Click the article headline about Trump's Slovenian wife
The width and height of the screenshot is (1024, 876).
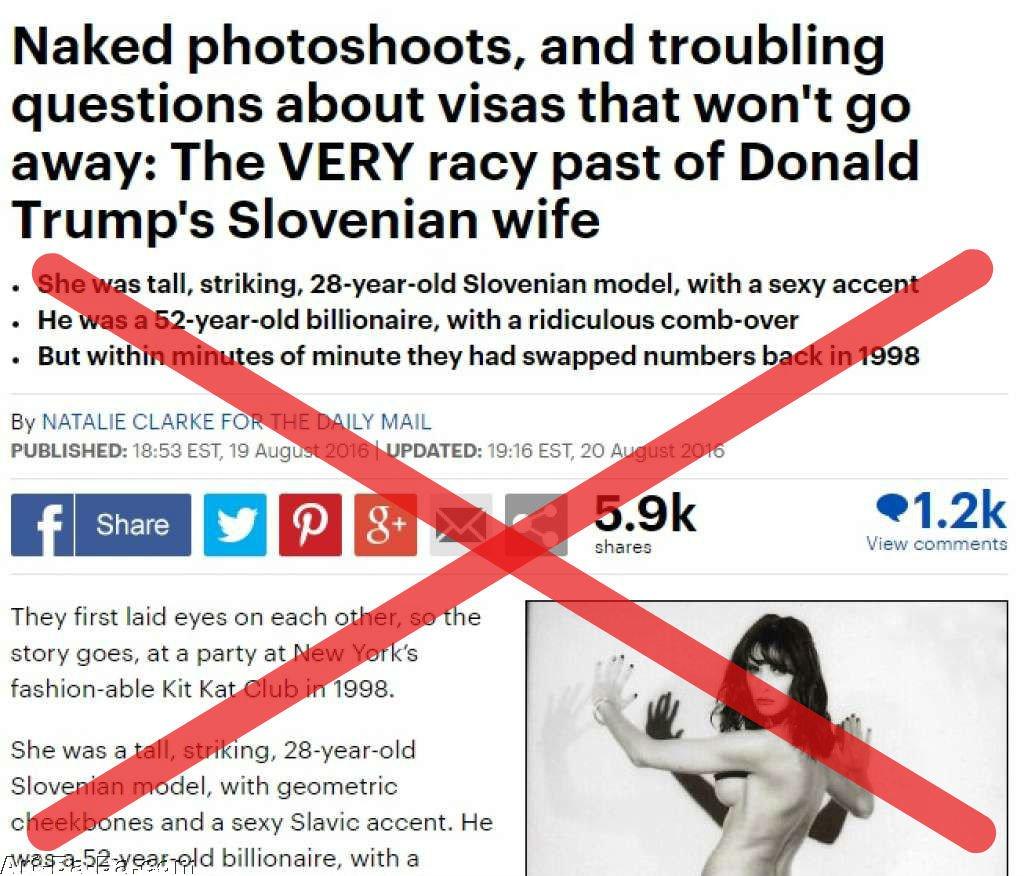[x=466, y=133]
